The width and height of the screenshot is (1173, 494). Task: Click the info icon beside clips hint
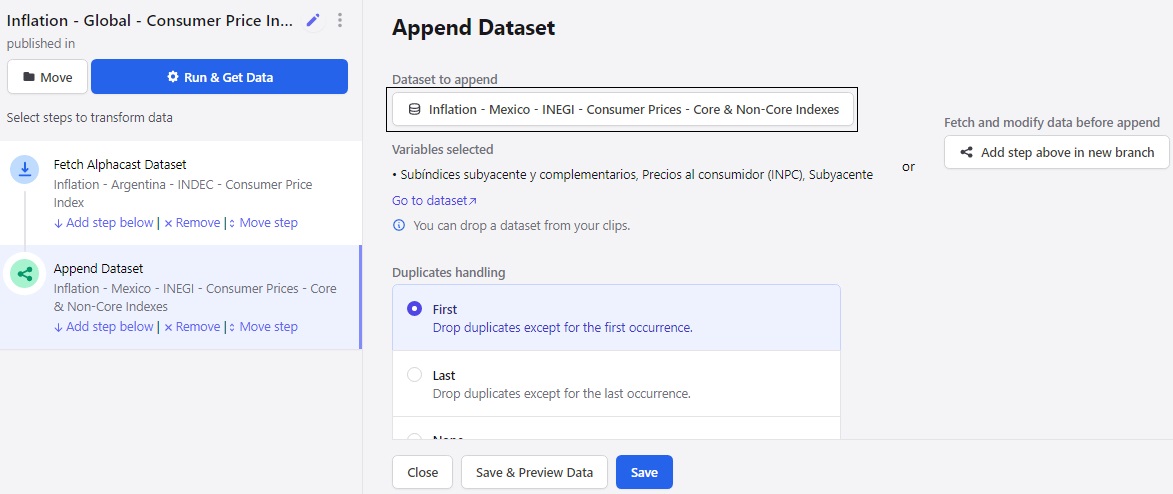(399, 225)
